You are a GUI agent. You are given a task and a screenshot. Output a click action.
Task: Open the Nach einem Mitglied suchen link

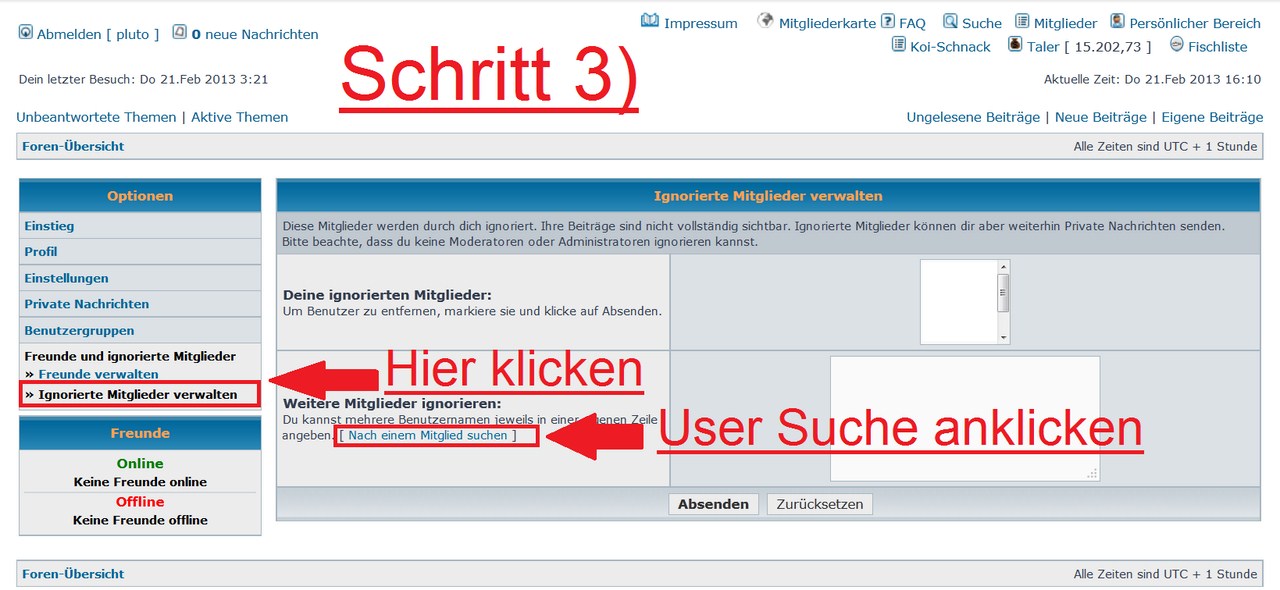pyautogui.click(x=428, y=436)
